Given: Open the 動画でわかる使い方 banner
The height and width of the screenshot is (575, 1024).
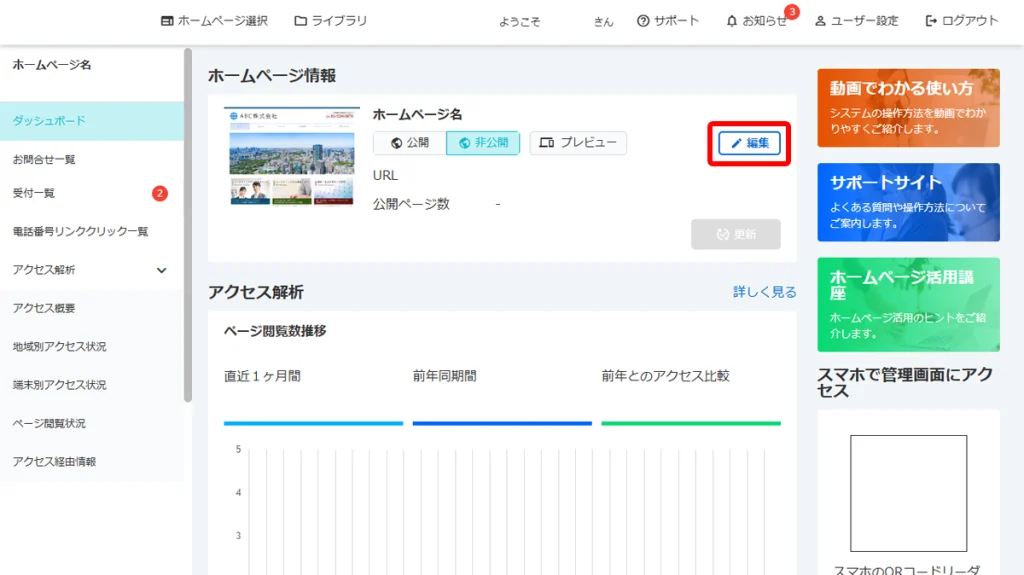Looking at the screenshot, I should point(907,108).
